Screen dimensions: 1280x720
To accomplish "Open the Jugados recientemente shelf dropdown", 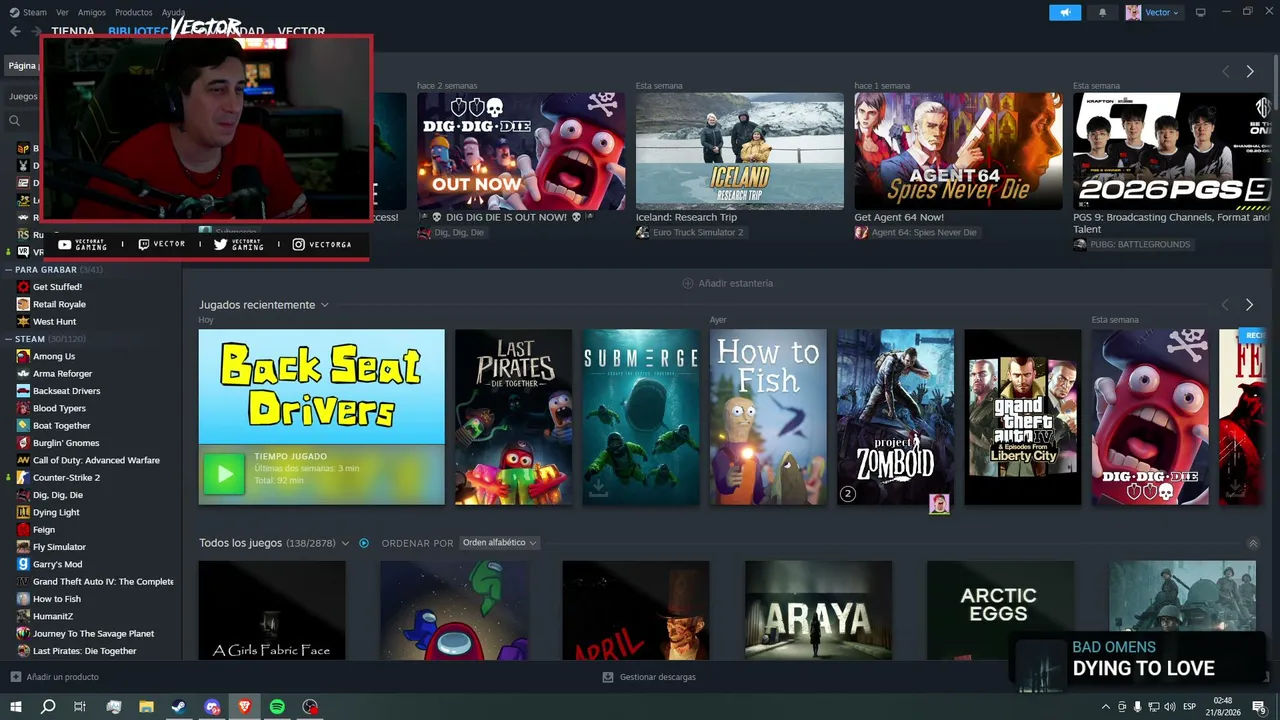I will click(x=324, y=305).
